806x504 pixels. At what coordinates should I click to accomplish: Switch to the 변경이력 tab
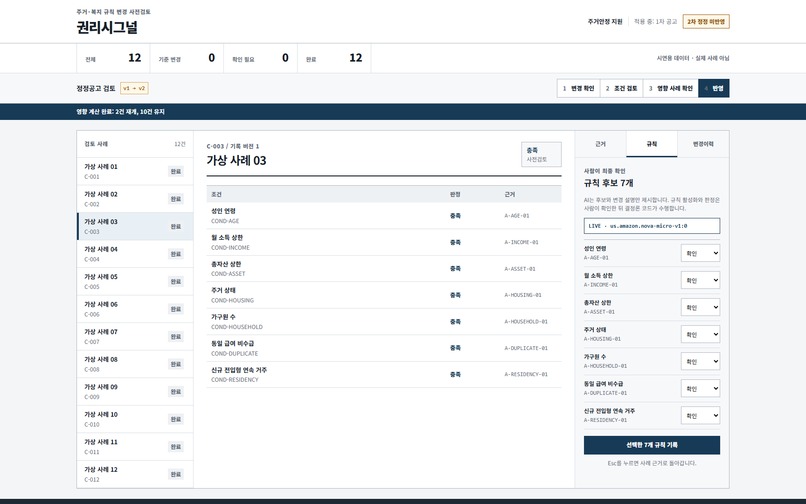703,144
